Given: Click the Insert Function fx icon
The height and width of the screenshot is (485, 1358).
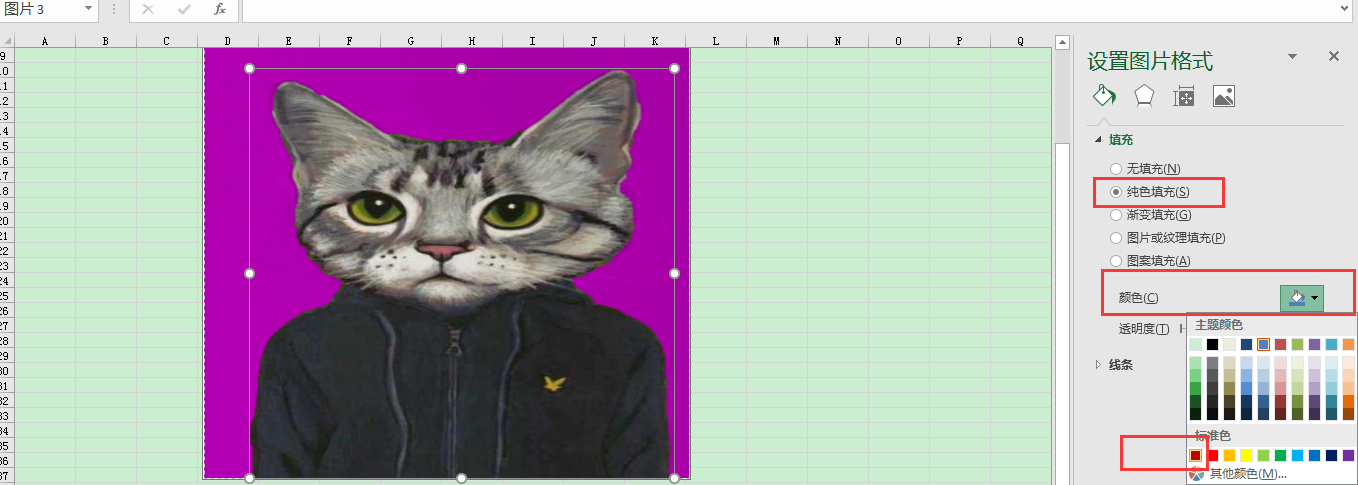Looking at the screenshot, I should [219, 9].
